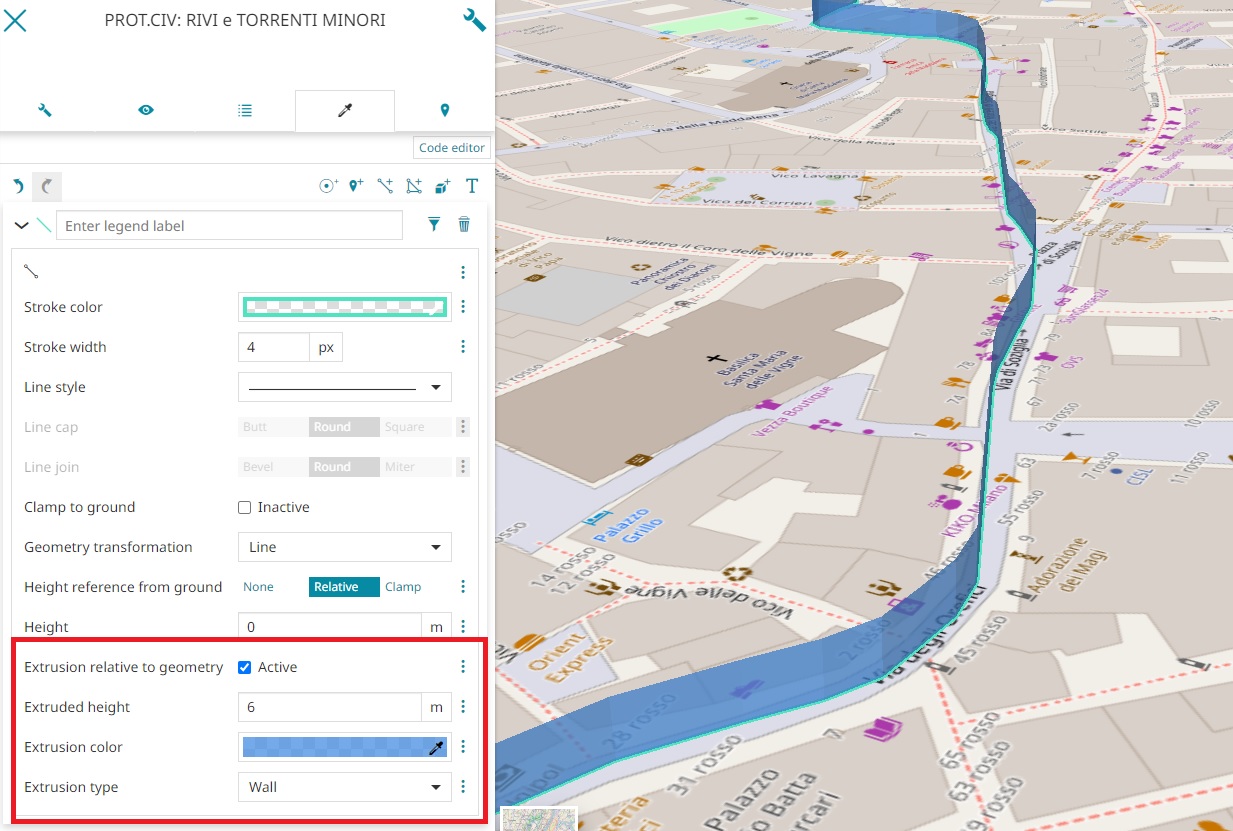
Task: Delete the rule with trash icon
Action: 464,225
